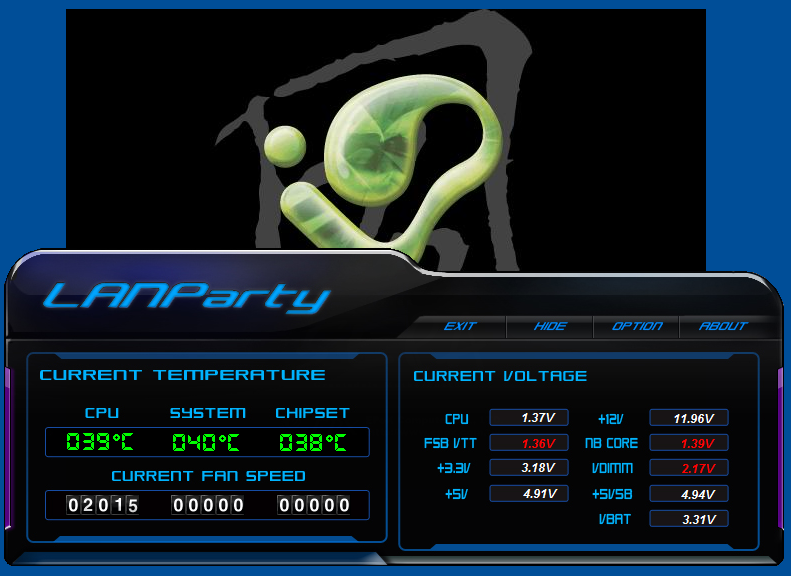
Task: Click the NB Core 1.39V field
Action: (x=689, y=443)
